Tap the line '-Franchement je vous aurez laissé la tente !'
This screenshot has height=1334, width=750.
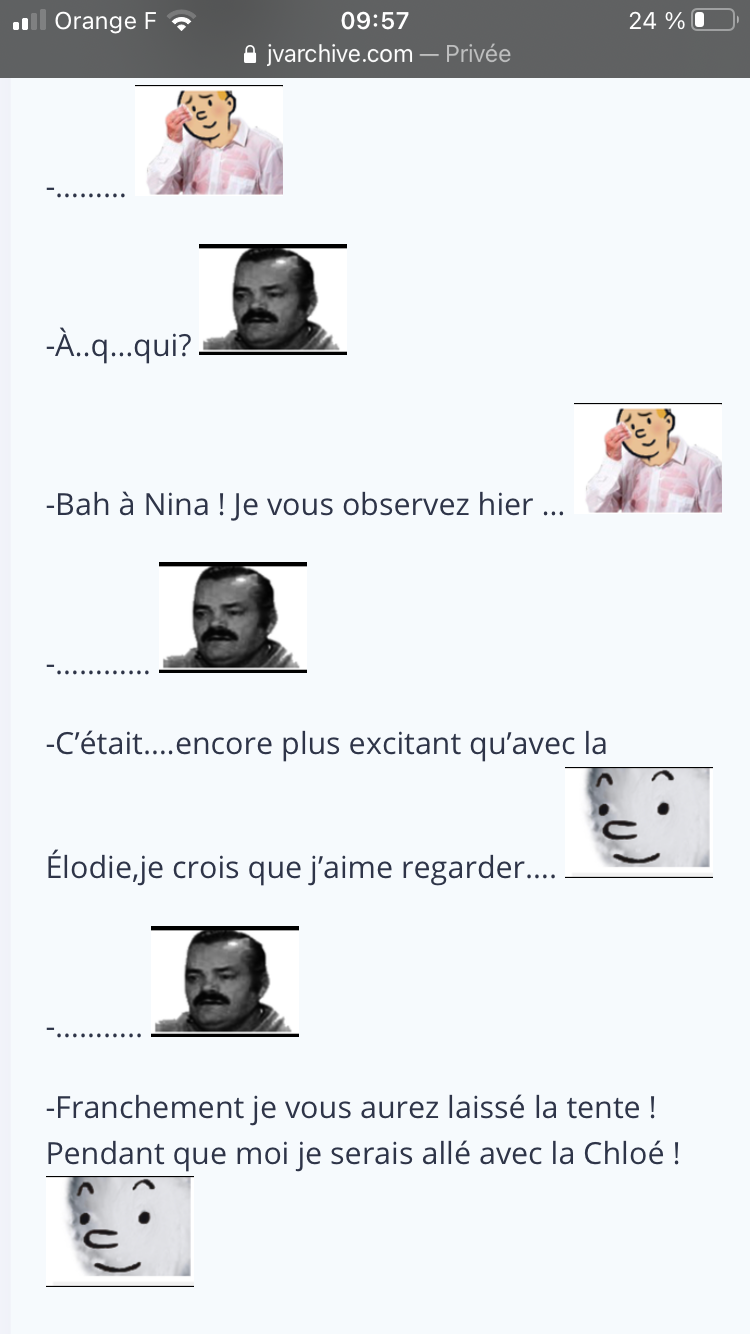click(x=351, y=1108)
